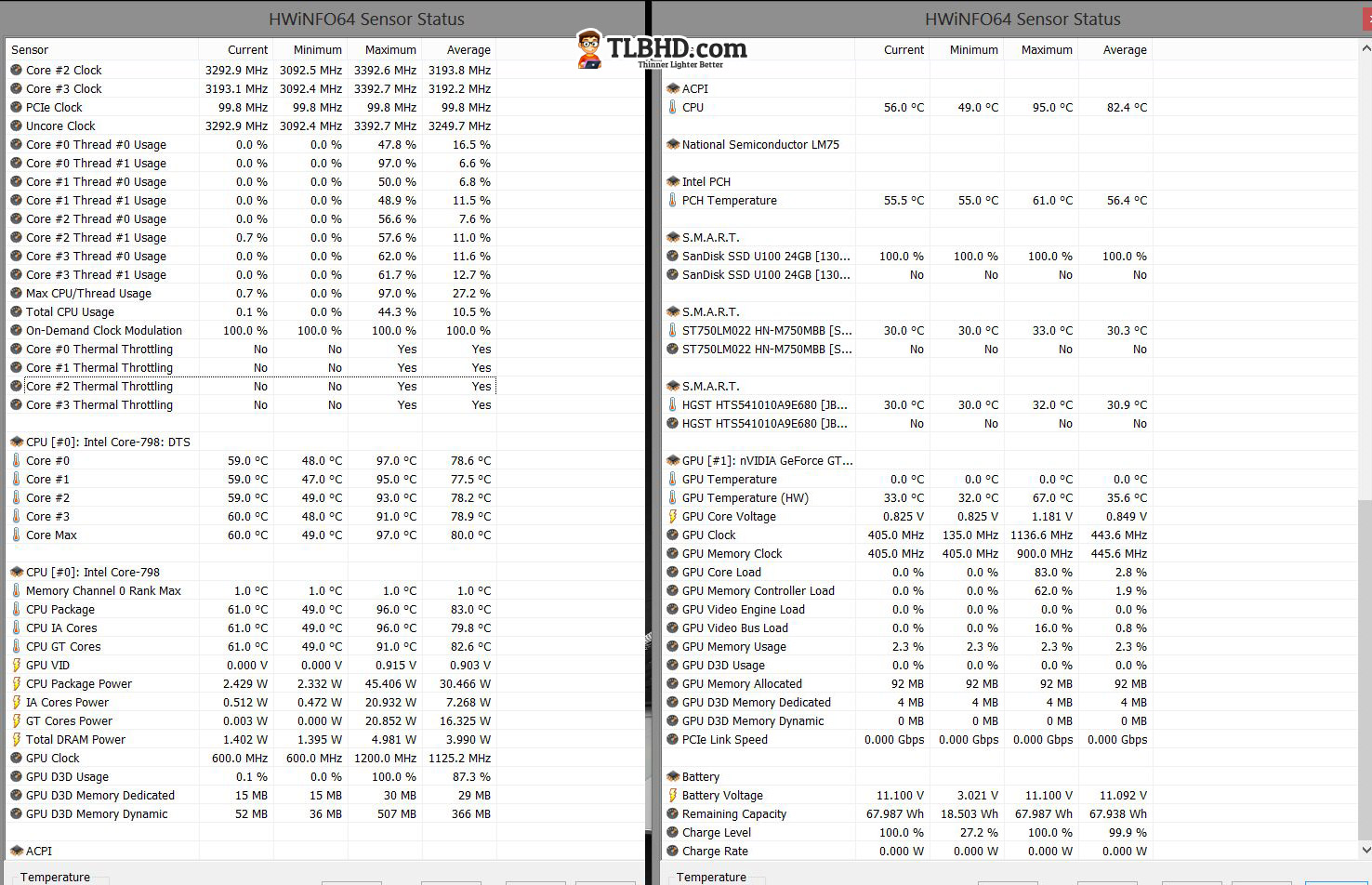Click the clock icon beside Core #2 Clock

(16, 70)
